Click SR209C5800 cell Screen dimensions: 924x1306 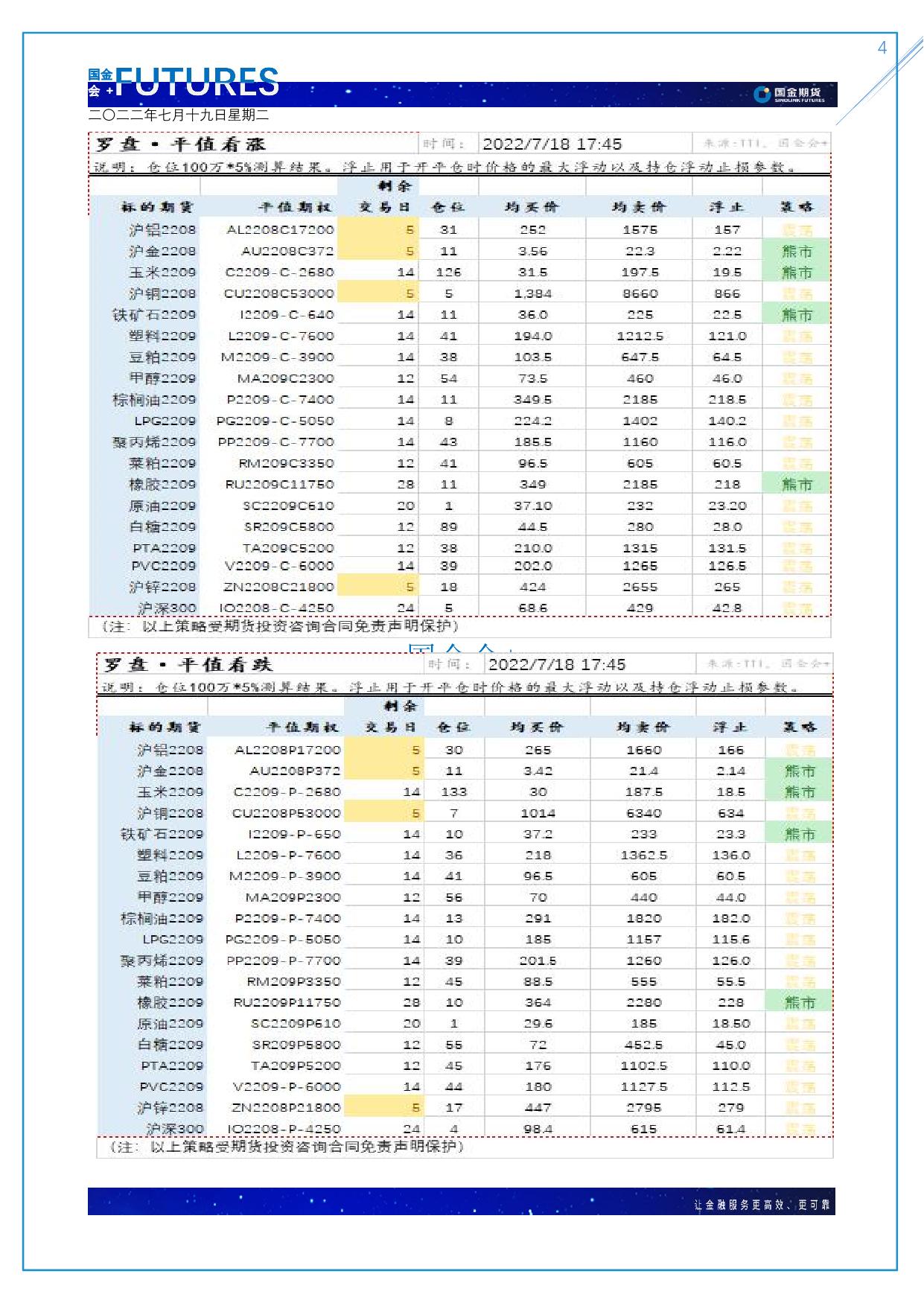tap(289, 526)
